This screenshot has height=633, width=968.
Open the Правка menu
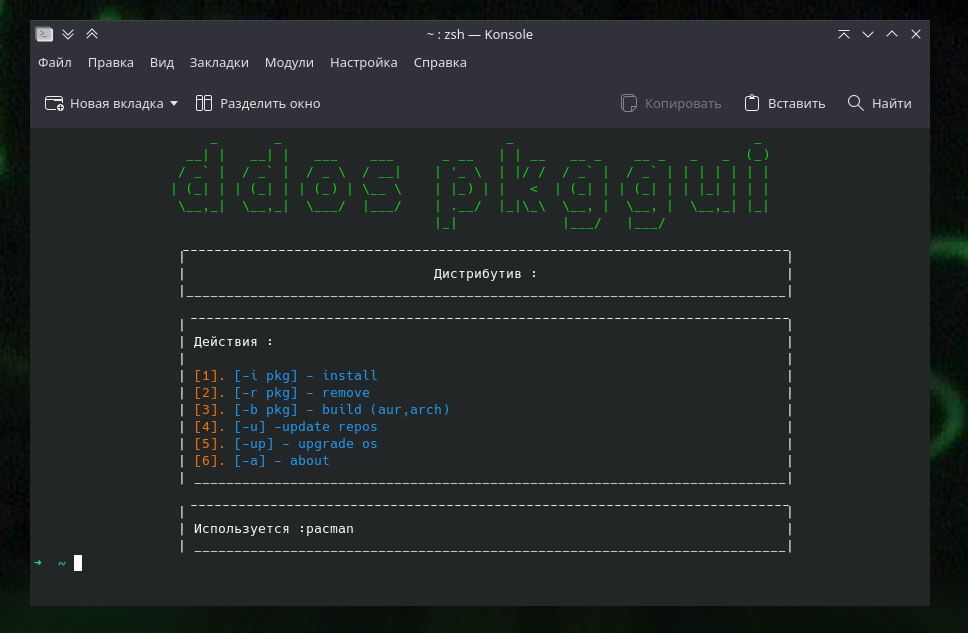point(110,62)
